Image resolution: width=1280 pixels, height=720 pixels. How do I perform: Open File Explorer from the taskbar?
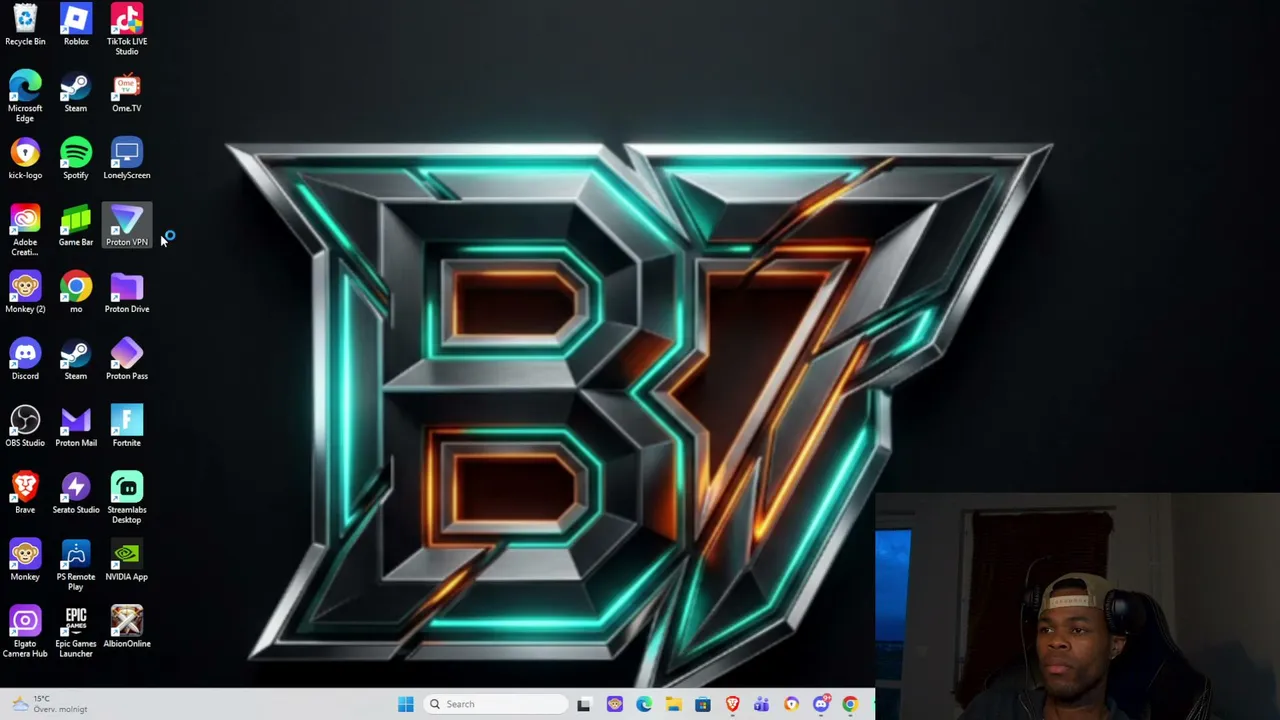point(673,704)
